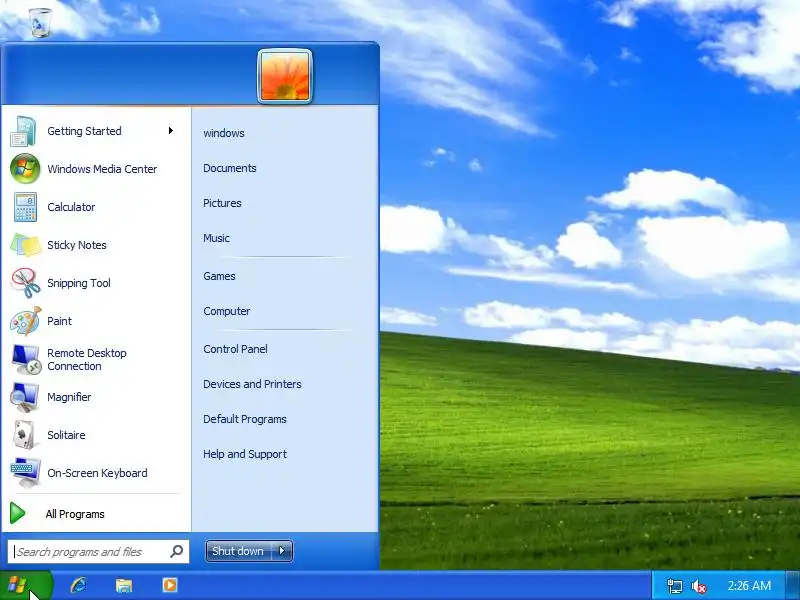Click the network status tray icon
800x600 pixels.
(674, 586)
